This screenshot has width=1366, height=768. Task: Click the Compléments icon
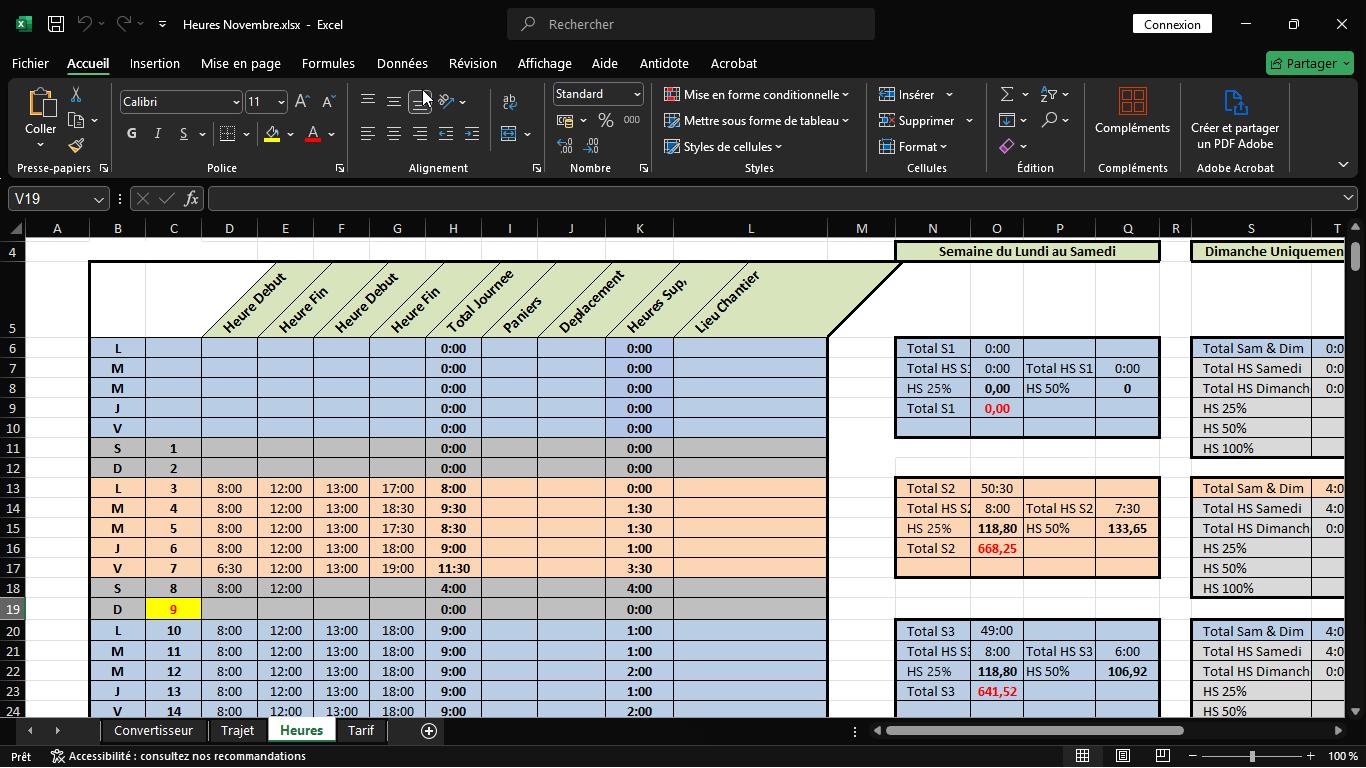coord(1131,110)
